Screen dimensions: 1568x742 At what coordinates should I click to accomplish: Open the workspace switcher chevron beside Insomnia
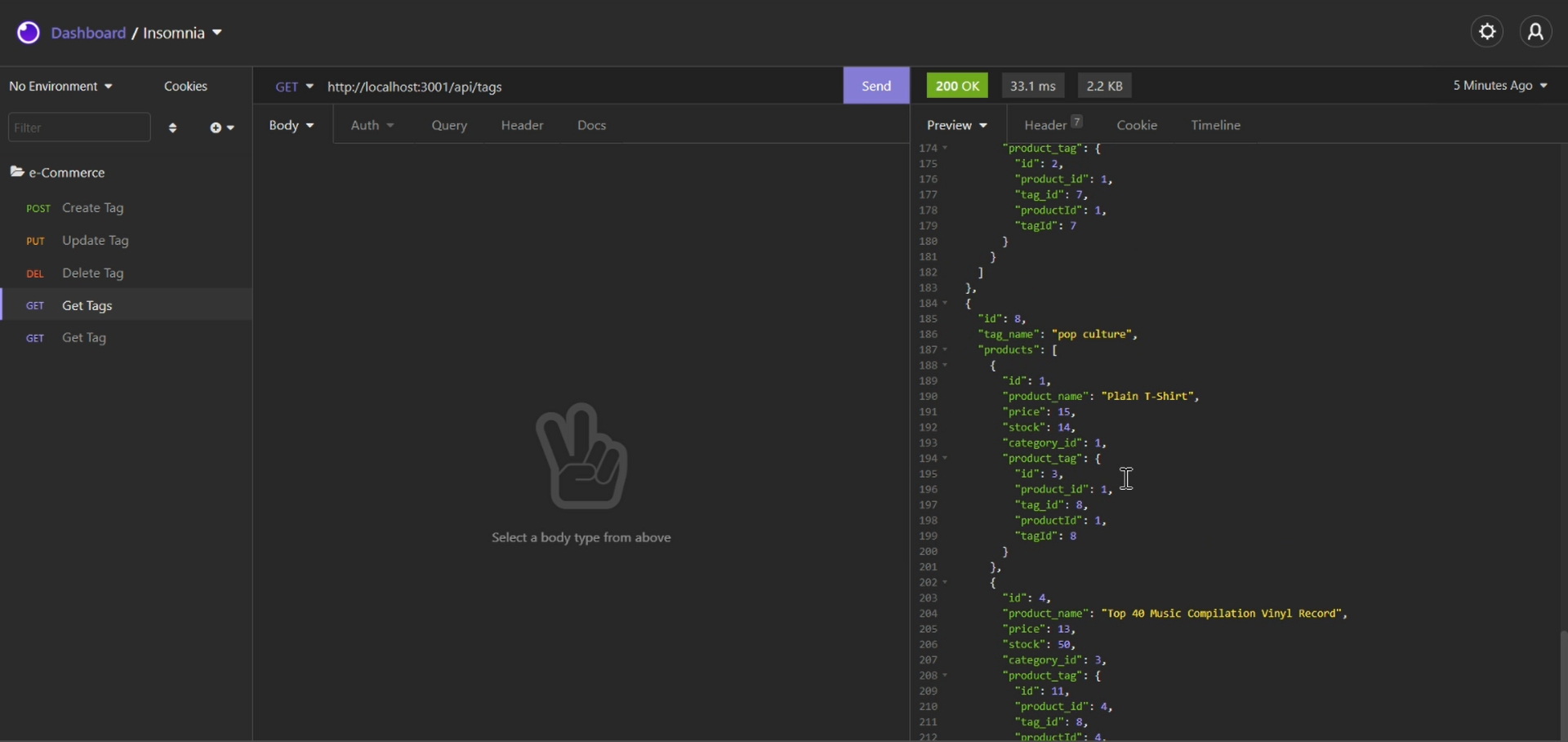coord(217,33)
